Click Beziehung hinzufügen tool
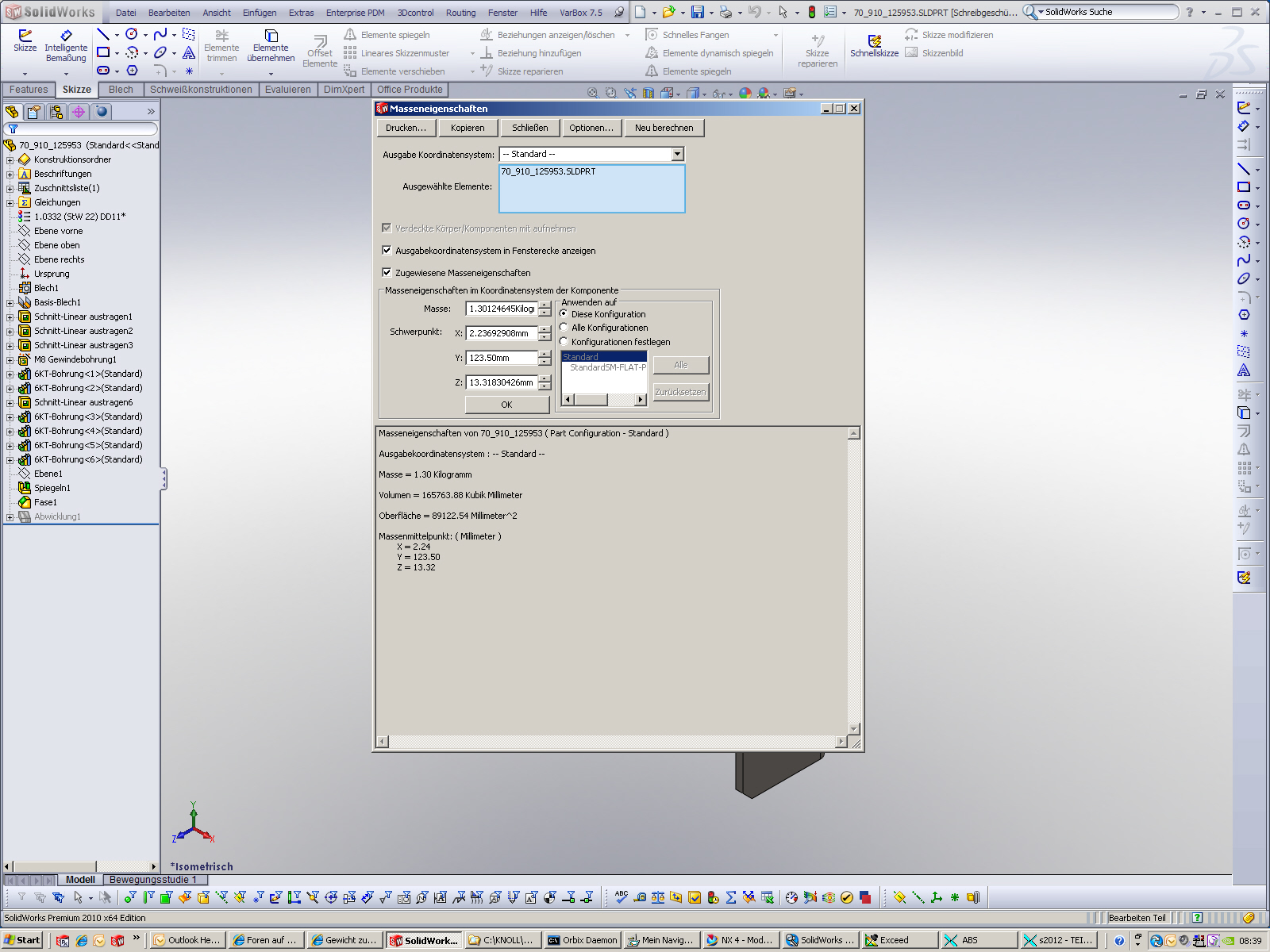This screenshot has width=1270, height=952. [x=531, y=53]
